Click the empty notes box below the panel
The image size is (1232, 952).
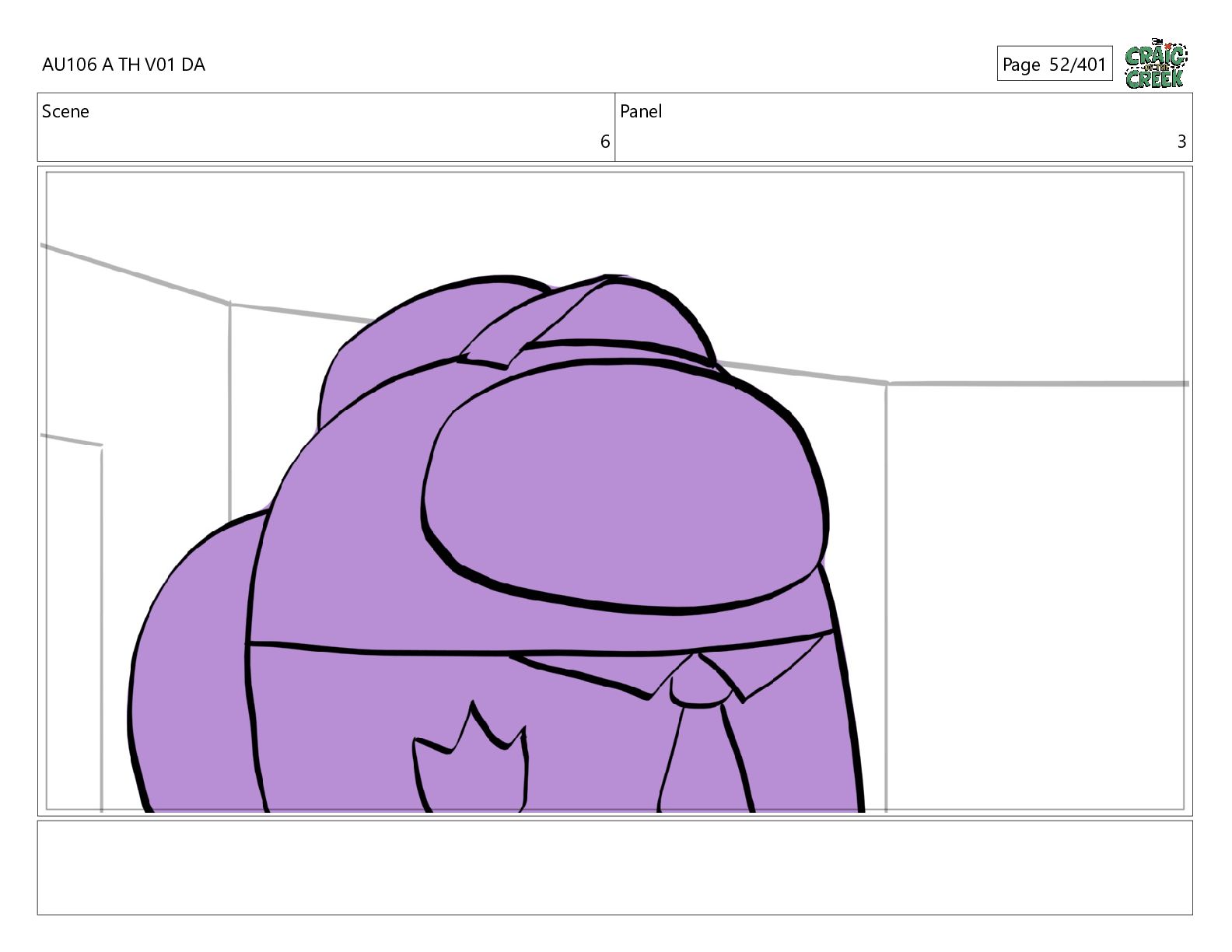click(614, 867)
